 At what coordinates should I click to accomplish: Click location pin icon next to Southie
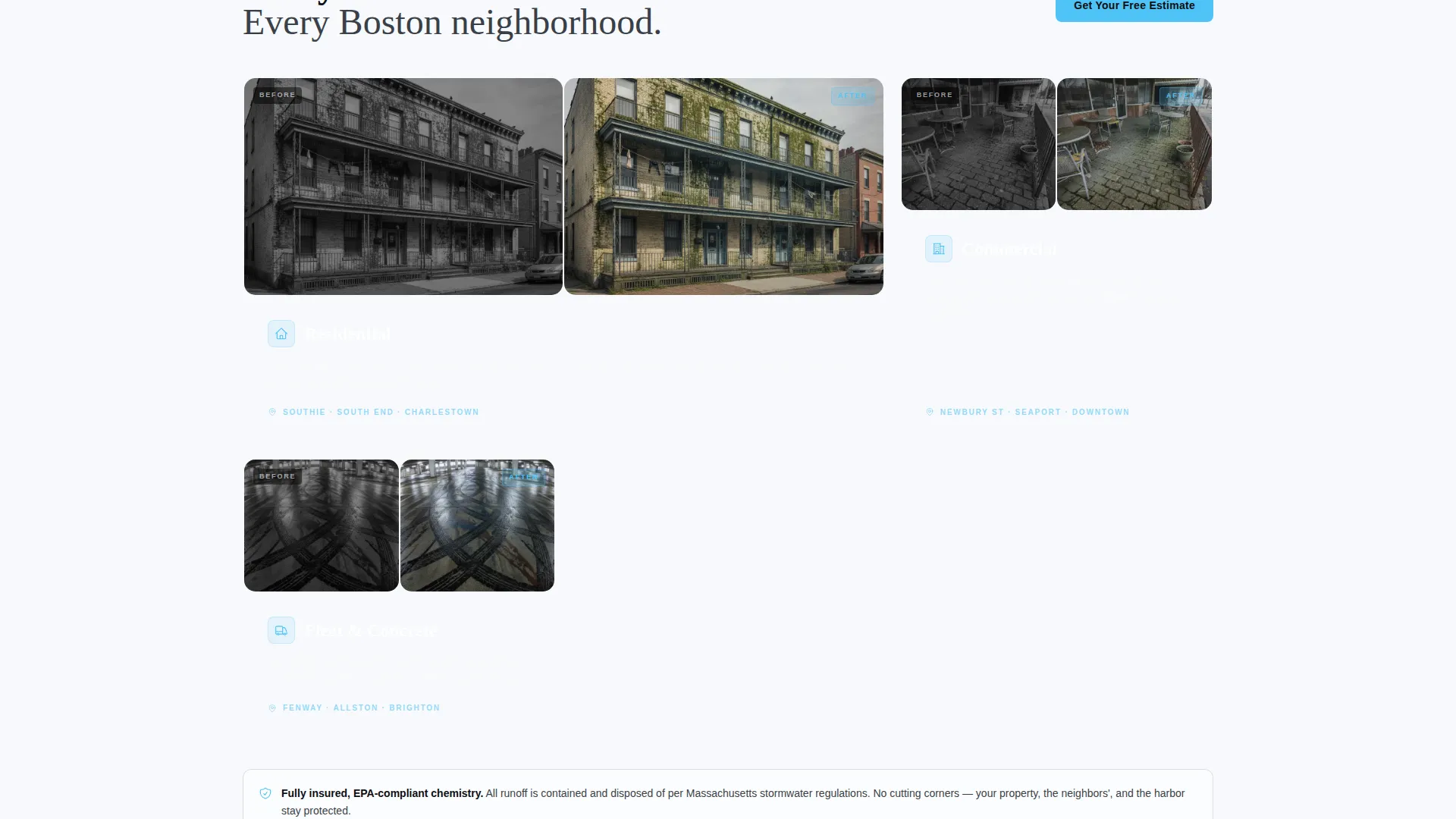pos(272,412)
